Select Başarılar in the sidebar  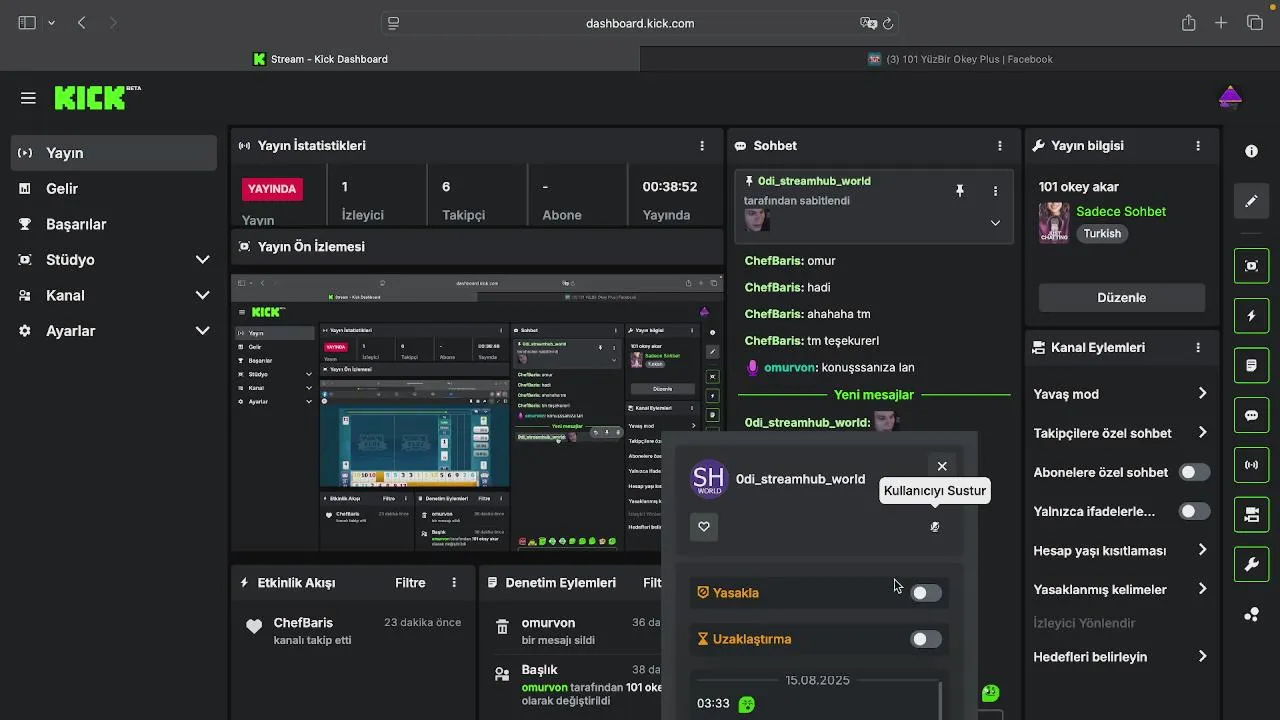click(x=114, y=224)
